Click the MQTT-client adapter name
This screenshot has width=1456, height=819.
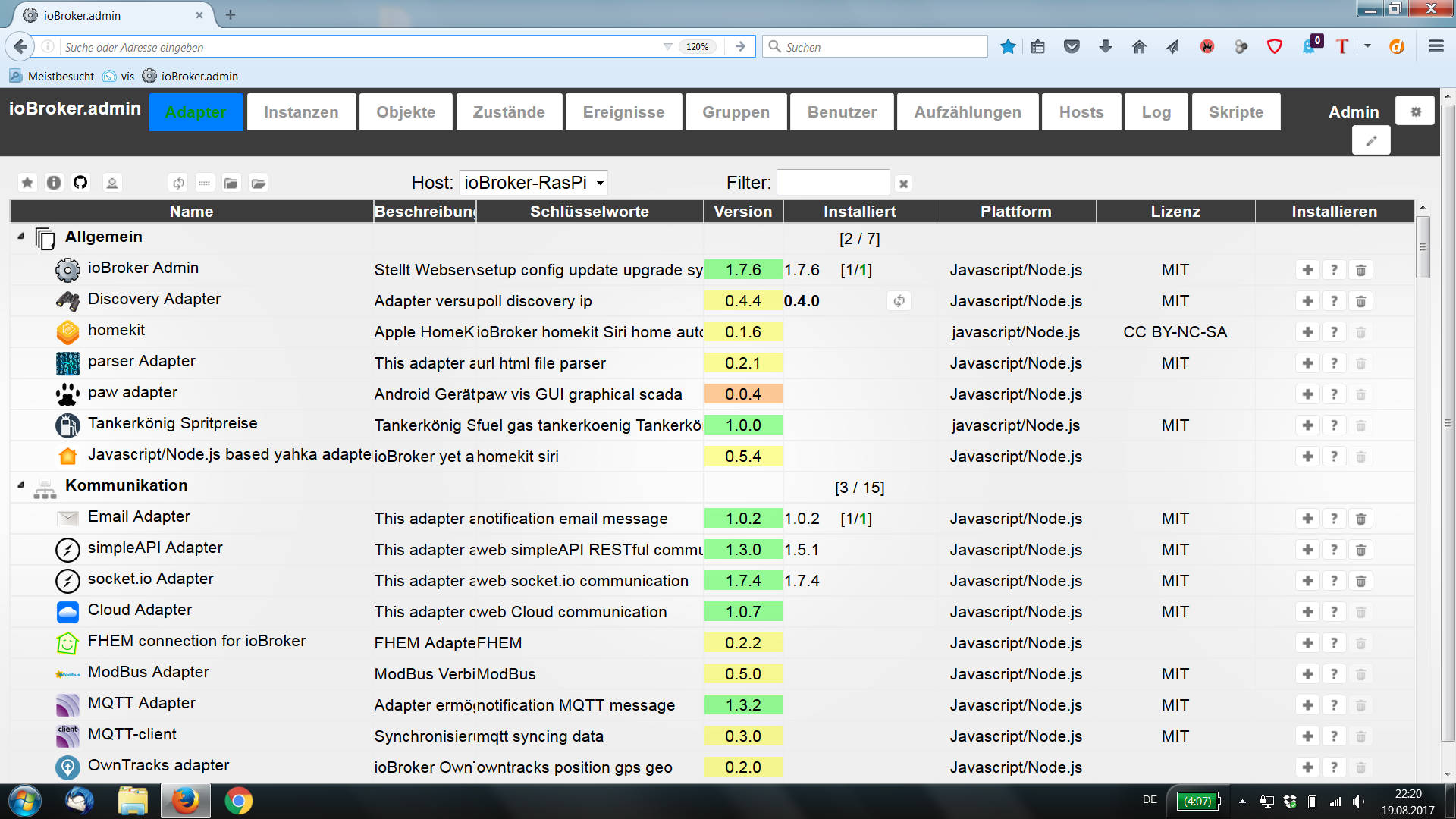[x=132, y=734]
